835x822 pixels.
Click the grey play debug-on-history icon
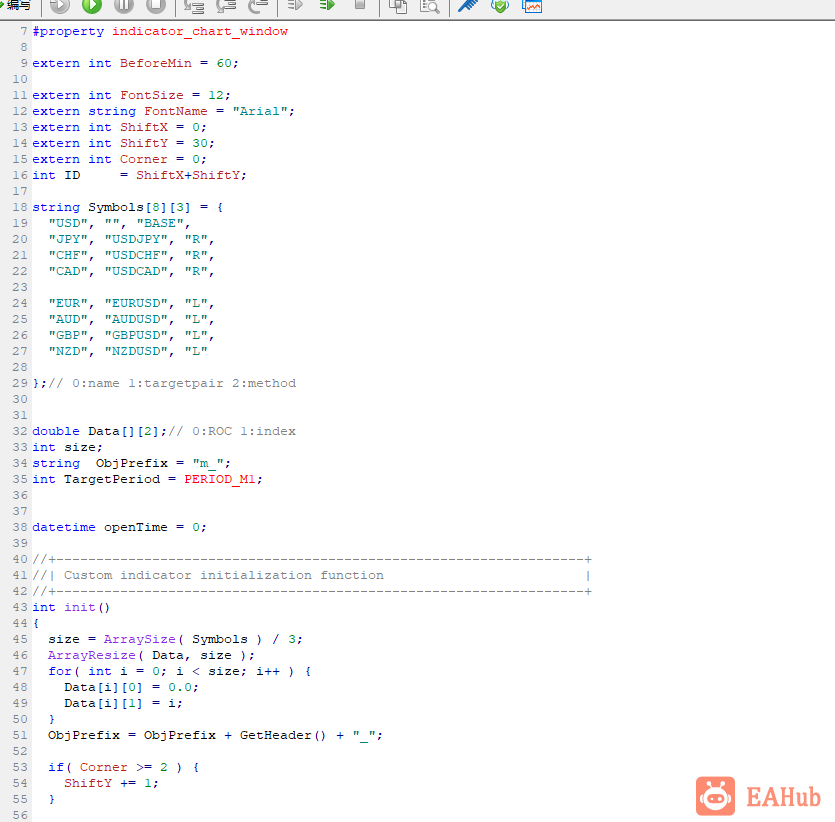(60, 5)
